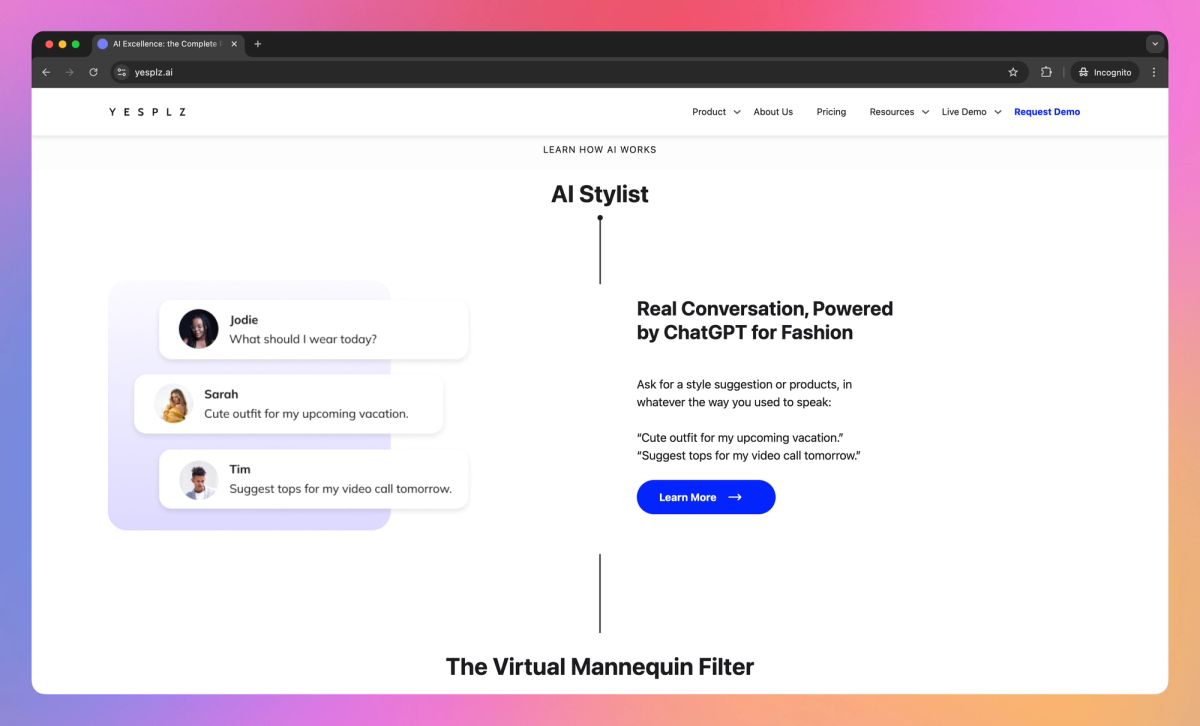Expand the Product dropdown chevron

pos(737,112)
